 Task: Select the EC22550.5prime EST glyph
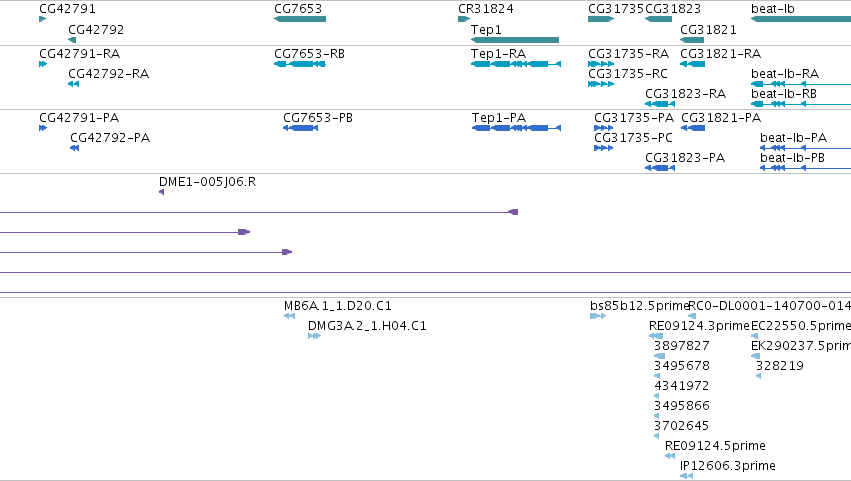[754, 336]
